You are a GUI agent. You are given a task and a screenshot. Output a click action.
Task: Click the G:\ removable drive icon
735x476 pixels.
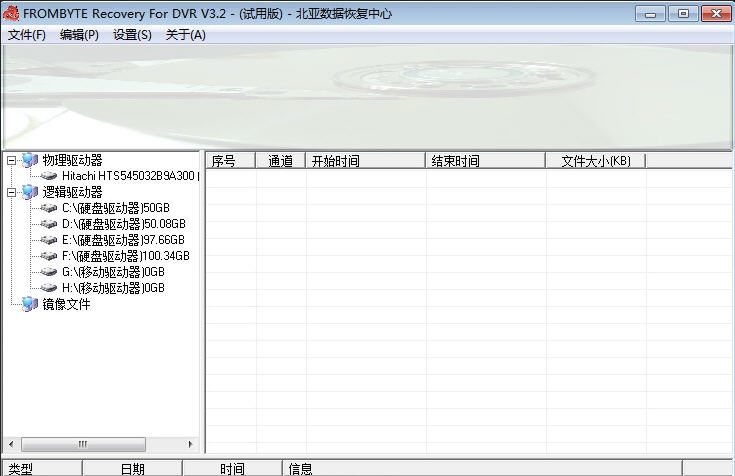tap(49, 272)
